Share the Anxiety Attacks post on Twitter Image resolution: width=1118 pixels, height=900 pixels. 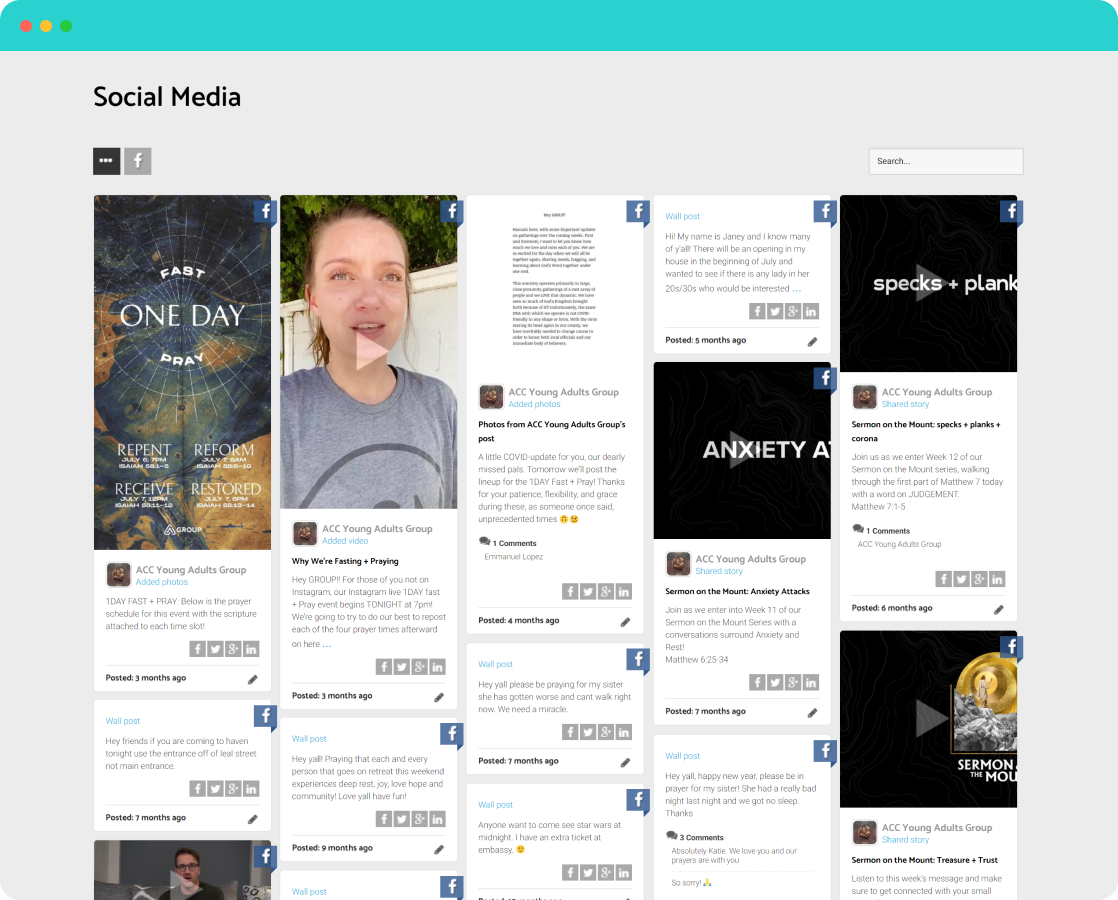(775, 683)
